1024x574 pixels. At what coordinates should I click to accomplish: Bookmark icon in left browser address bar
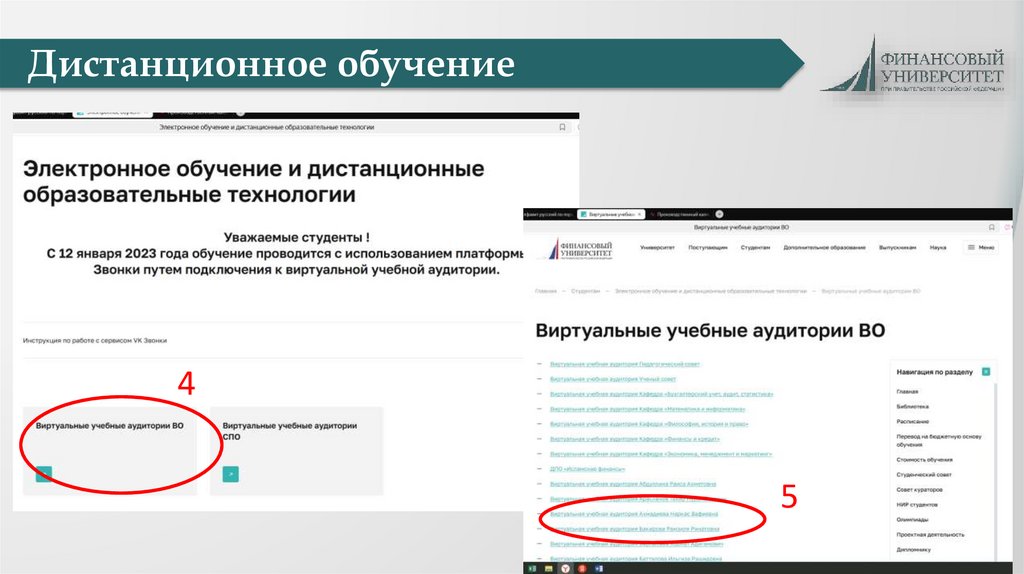click(562, 127)
